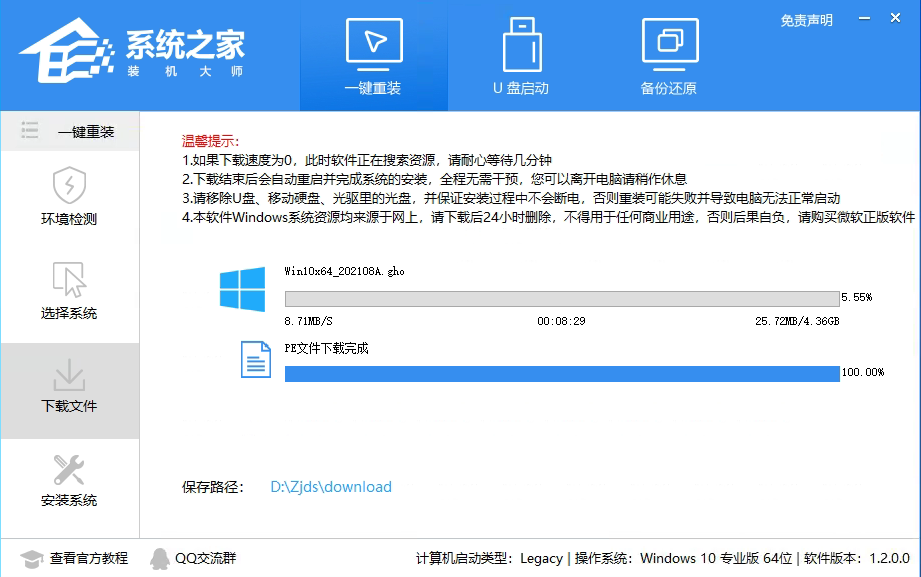Click the Windows logo beside the GHO download

click(243, 290)
